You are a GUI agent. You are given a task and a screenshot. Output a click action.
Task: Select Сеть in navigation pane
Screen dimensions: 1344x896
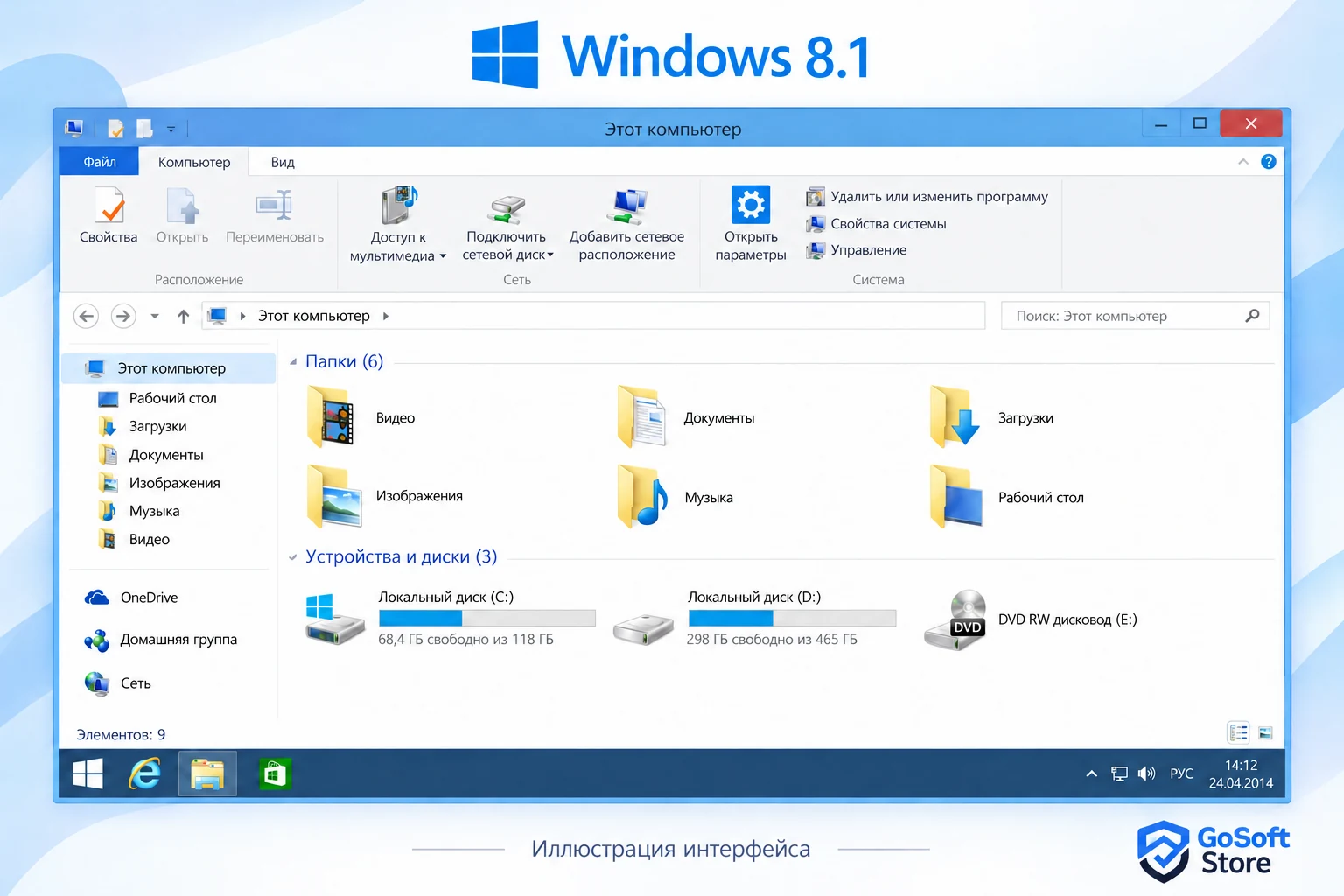coord(118,683)
